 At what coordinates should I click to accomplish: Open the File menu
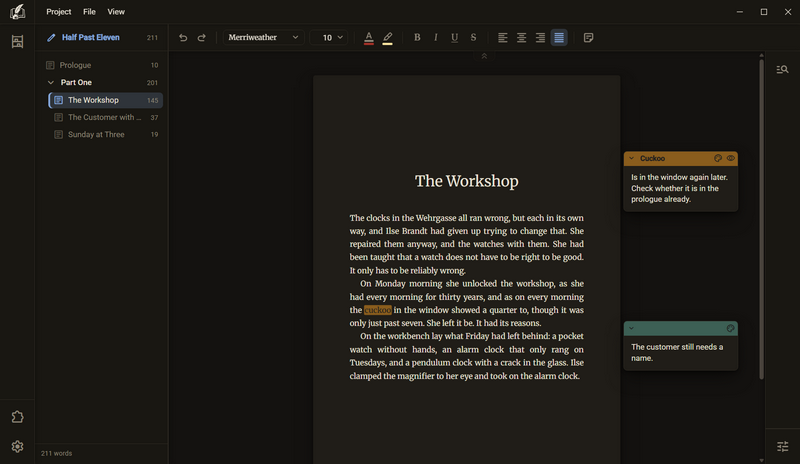(x=89, y=12)
